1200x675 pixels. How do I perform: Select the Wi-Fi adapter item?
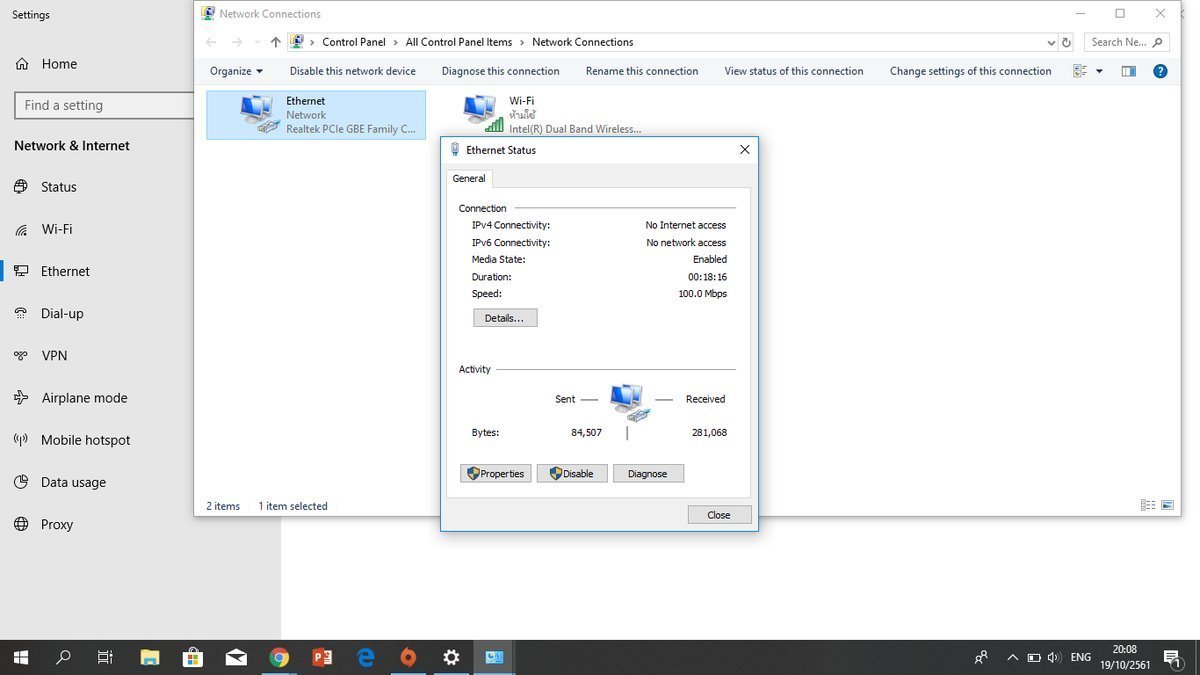coord(553,115)
